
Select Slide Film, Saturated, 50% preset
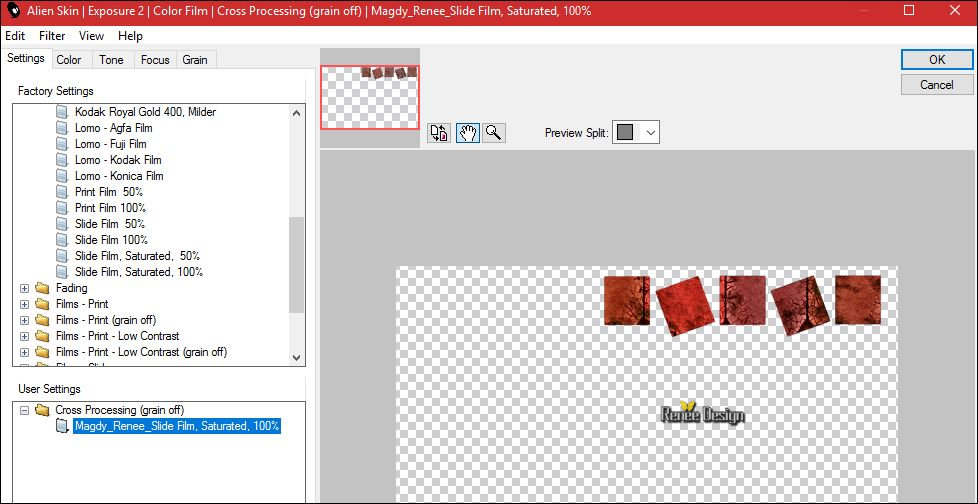[137, 256]
